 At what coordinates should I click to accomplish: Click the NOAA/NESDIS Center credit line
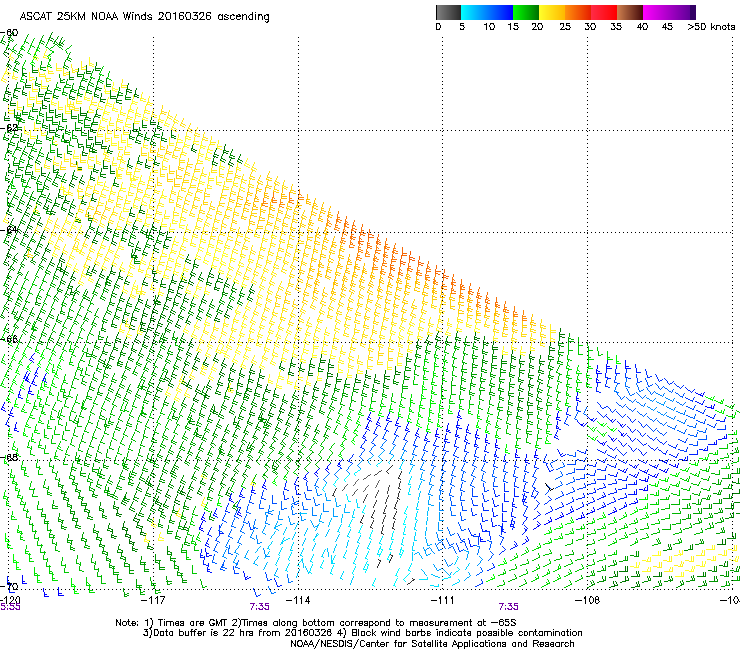pos(432,644)
